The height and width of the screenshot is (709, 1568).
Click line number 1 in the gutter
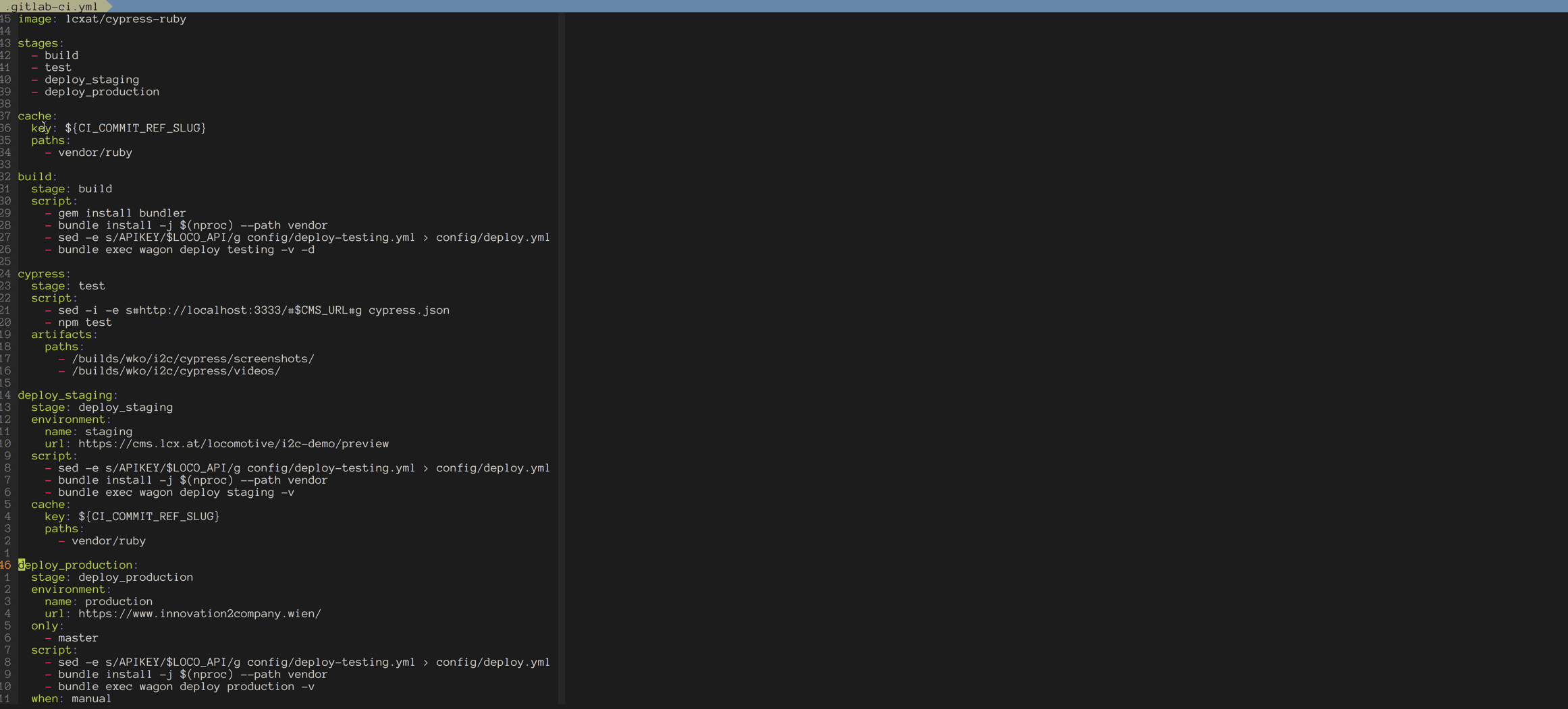(7, 553)
